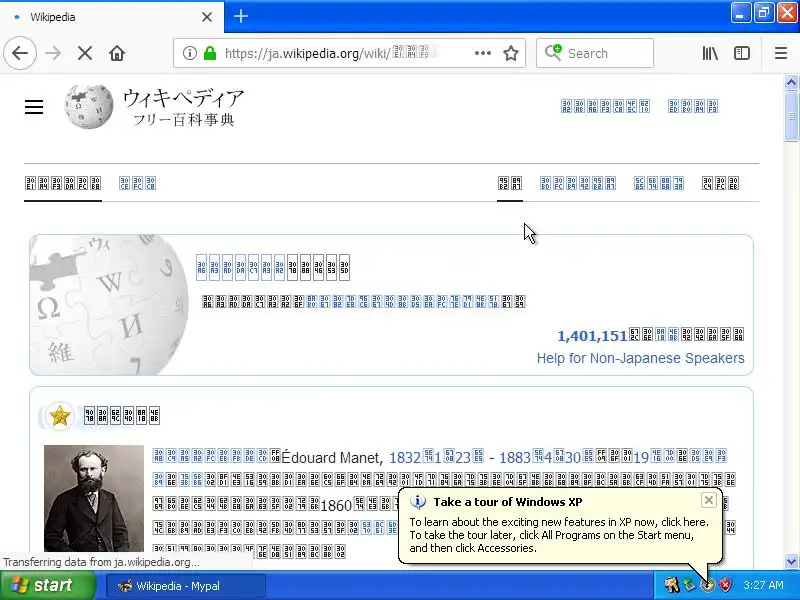Close the Wikipedia tab
Viewport: 800px width, 600px height.
click(x=207, y=17)
